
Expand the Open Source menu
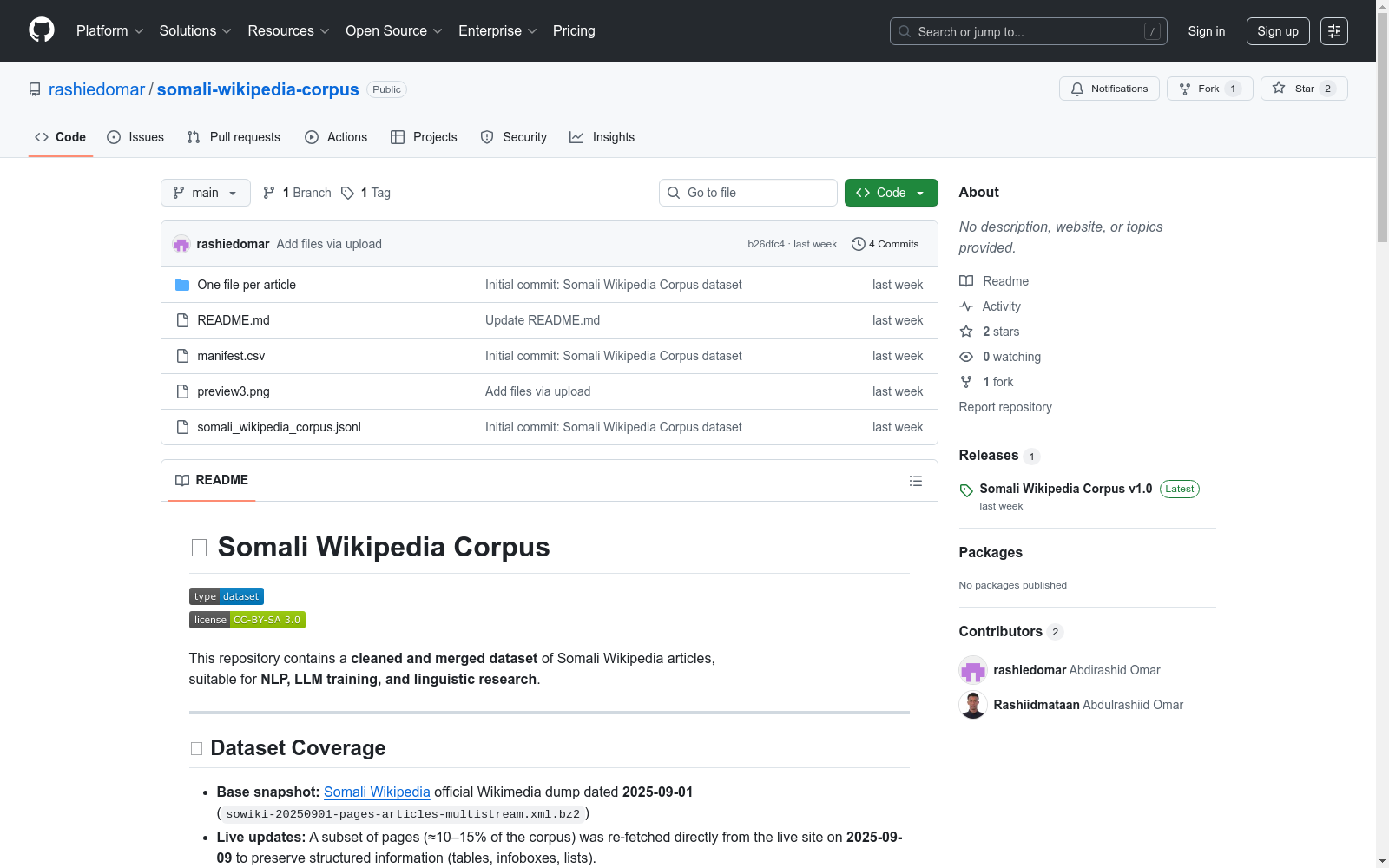[x=393, y=30]
